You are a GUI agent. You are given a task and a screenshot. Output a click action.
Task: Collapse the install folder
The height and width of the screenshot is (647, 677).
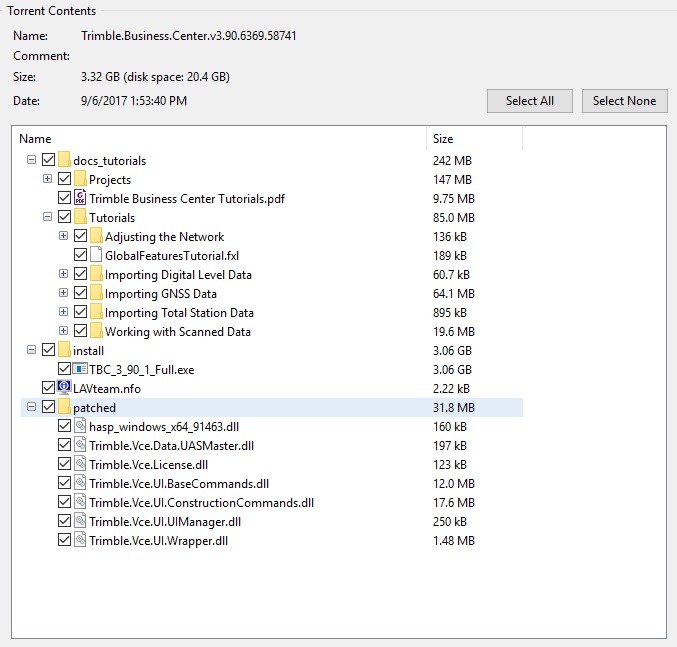click(31, 350)
